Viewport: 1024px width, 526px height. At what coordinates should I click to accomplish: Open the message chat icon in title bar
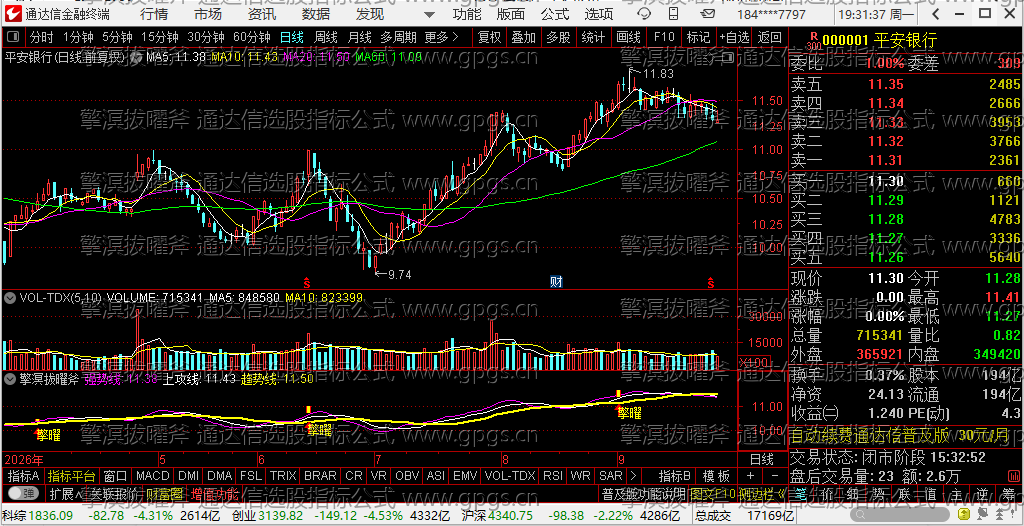click(x=644, y=14)
